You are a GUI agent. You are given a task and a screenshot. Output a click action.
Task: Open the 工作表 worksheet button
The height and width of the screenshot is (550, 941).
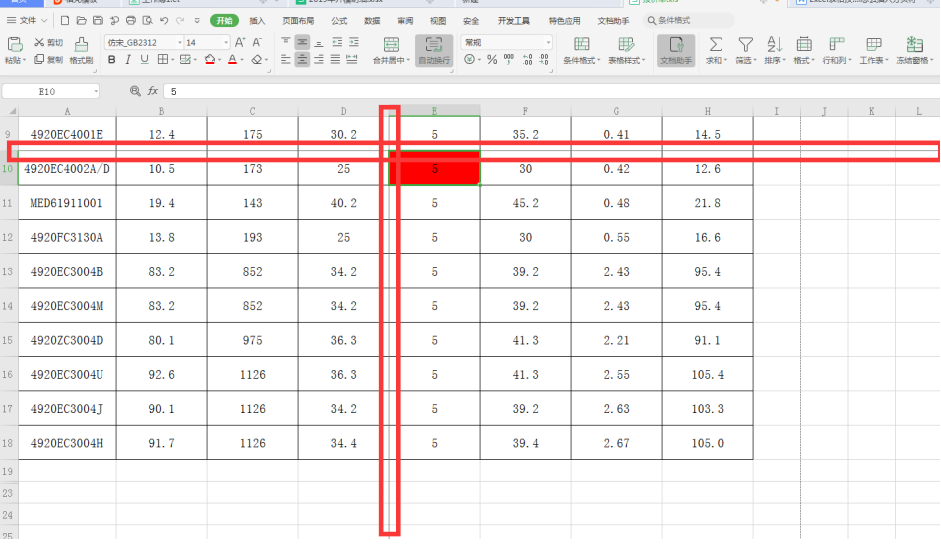pos(874,50)
